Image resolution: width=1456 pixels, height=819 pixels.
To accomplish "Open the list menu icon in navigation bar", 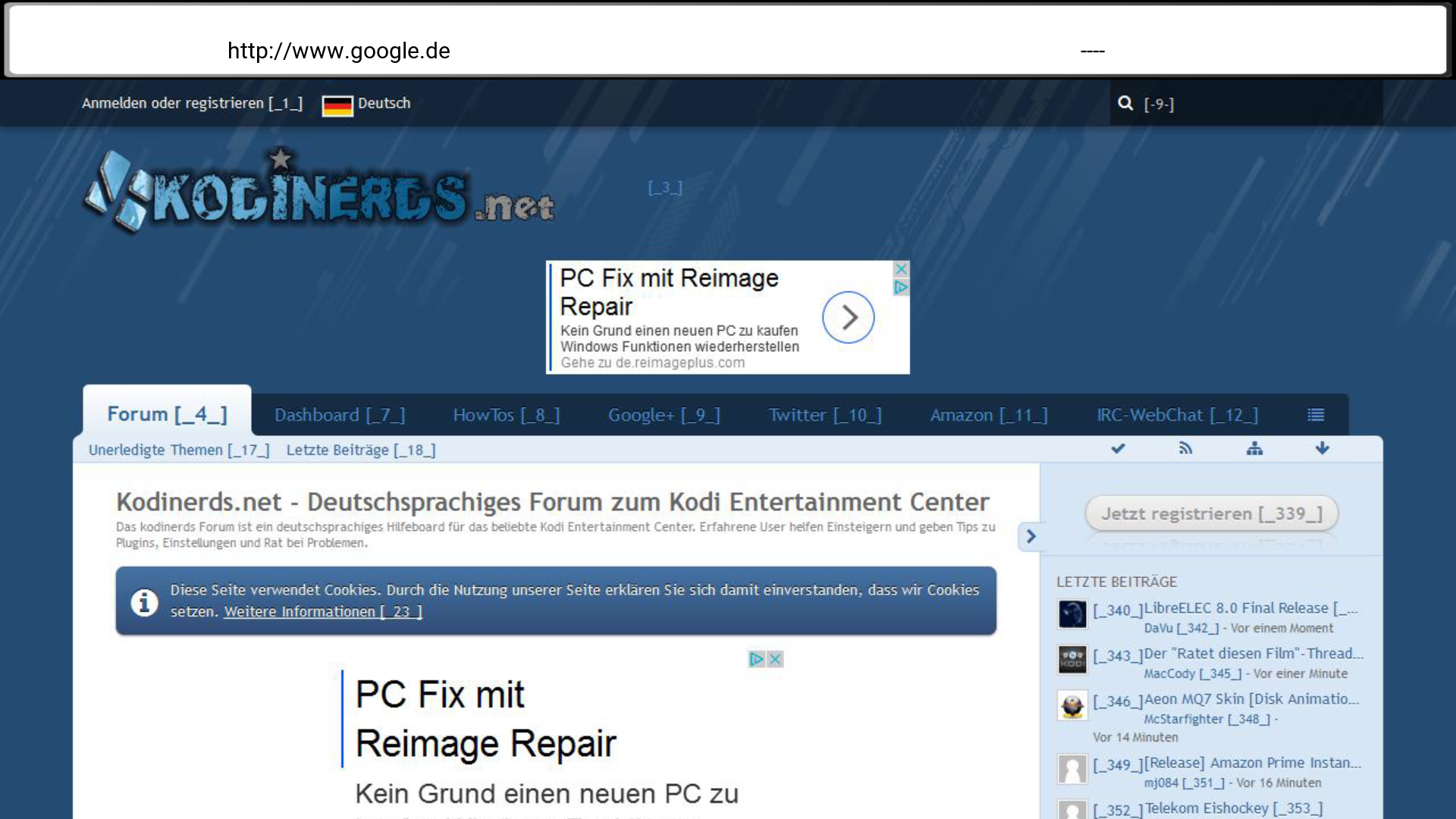I will (x=1316, y=415).
